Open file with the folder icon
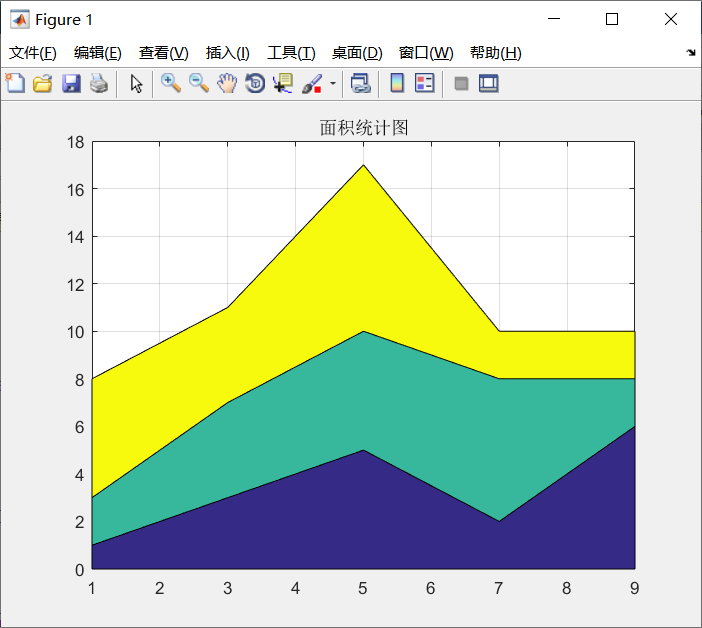Screen dimensions: 702x628 [x=43, y=84]
